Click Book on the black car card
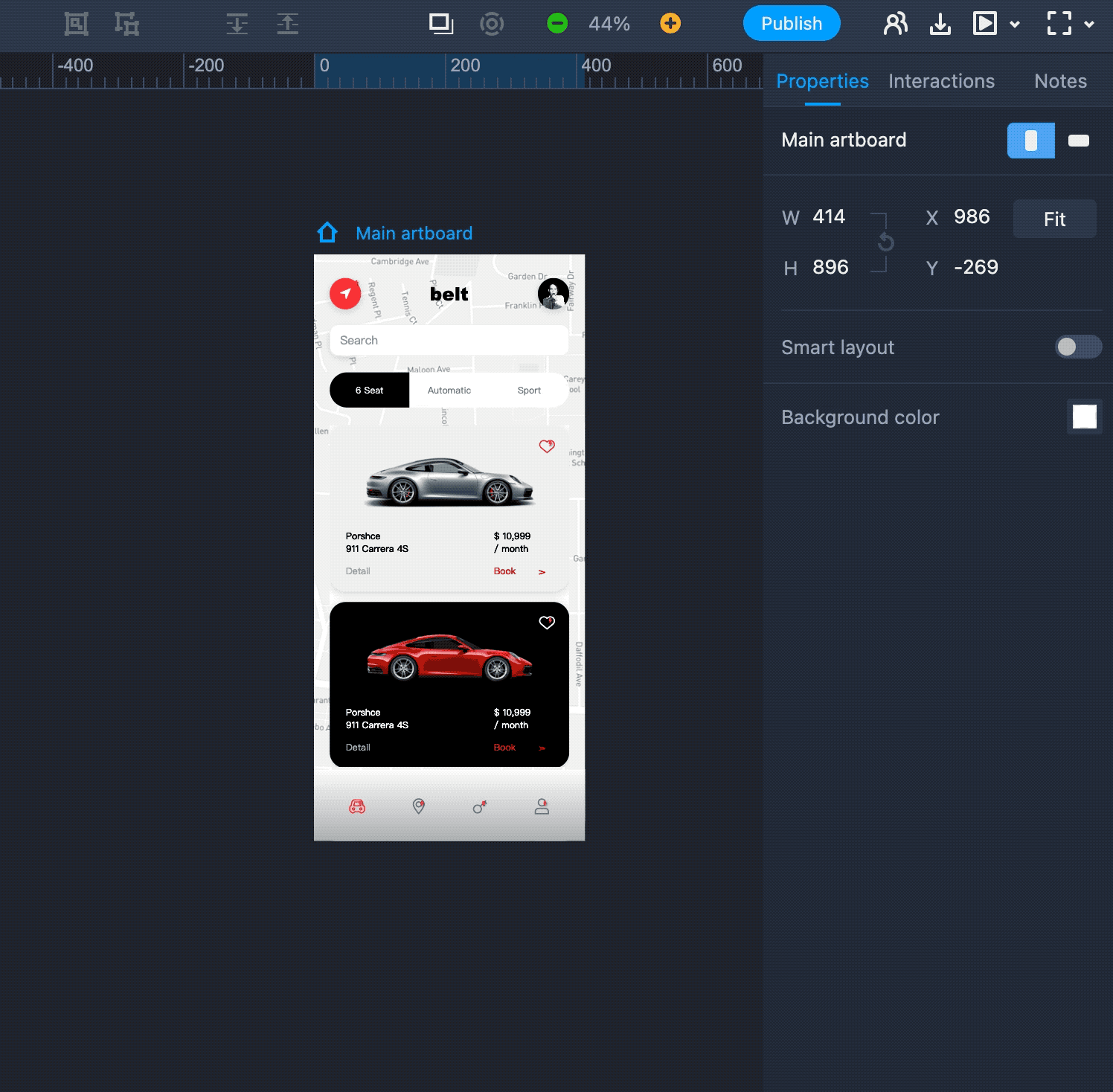This screenshot has height=1092, width=1113. pyautogui.click(x=504, y=748)
